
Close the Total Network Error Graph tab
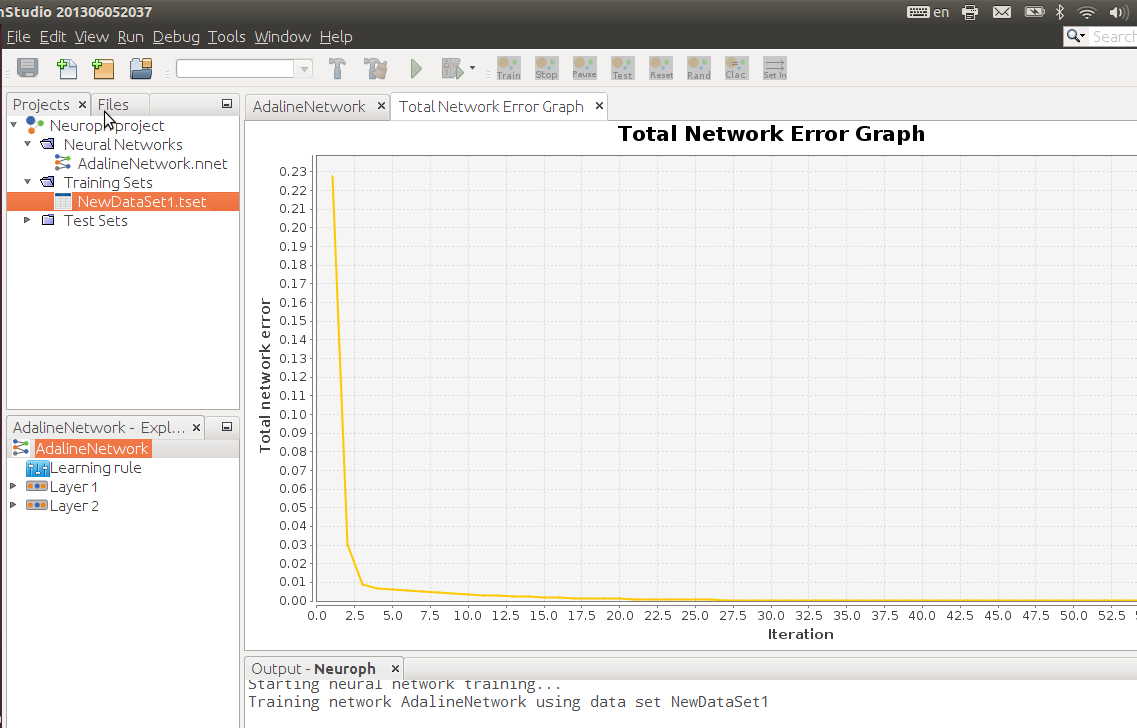tap(599, 106)
